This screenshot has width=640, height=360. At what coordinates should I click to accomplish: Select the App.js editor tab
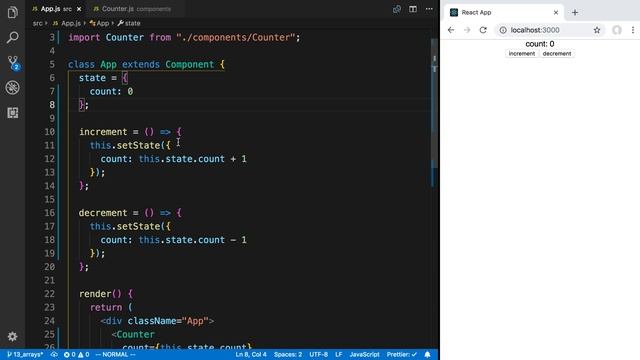[51, 9]
